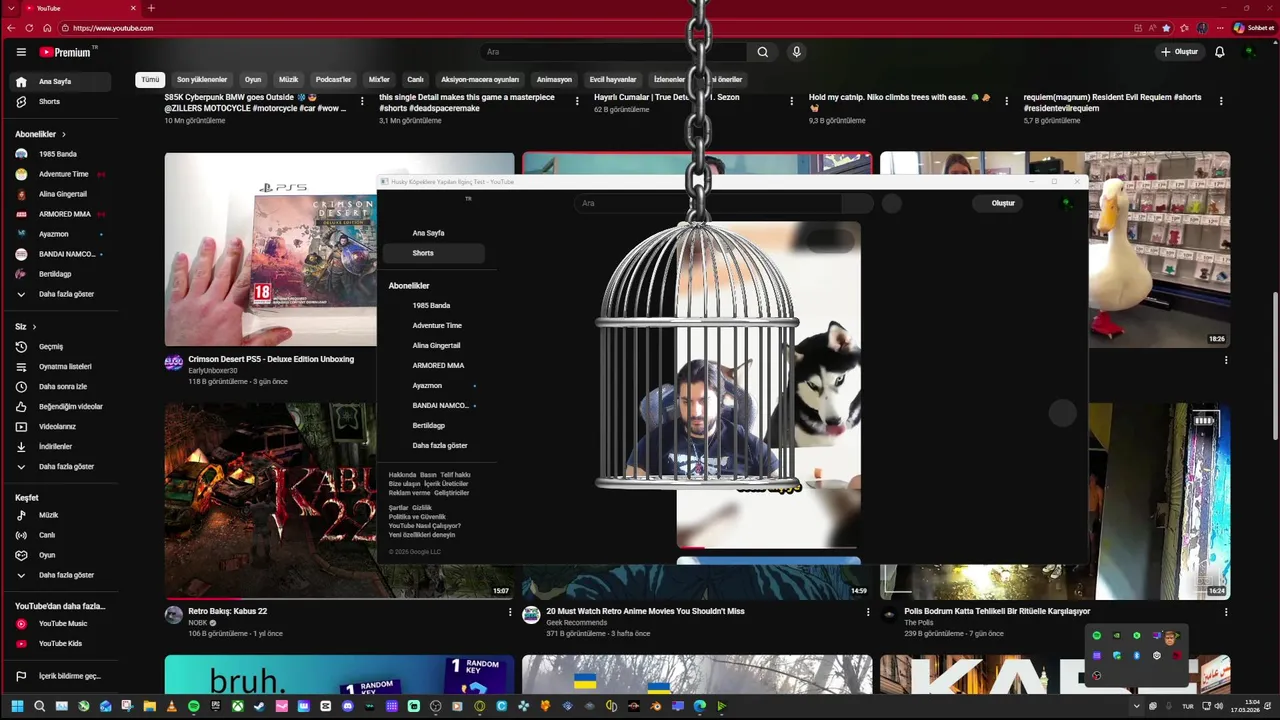This screenshot has height=720, width=1280.
Task: Select the Animasyon chip
Action: (x=554, y=80)
